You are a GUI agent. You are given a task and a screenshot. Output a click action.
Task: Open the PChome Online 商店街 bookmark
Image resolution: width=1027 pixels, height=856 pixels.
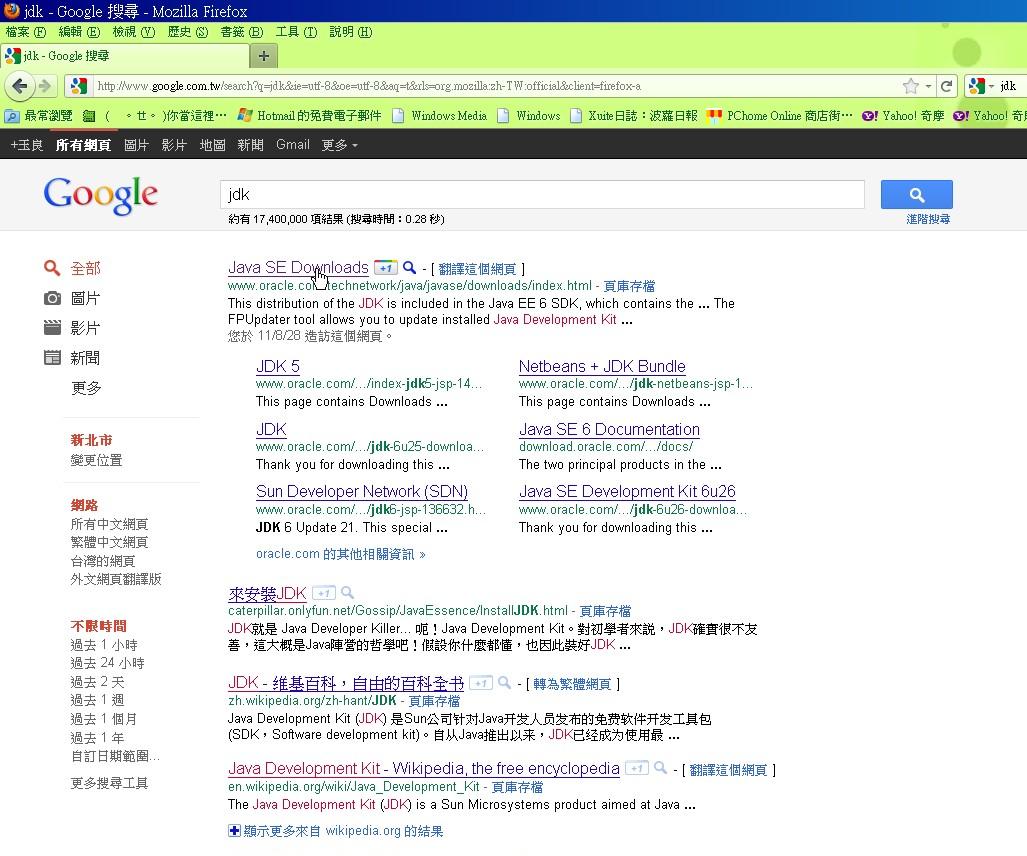tap(780, 116)
